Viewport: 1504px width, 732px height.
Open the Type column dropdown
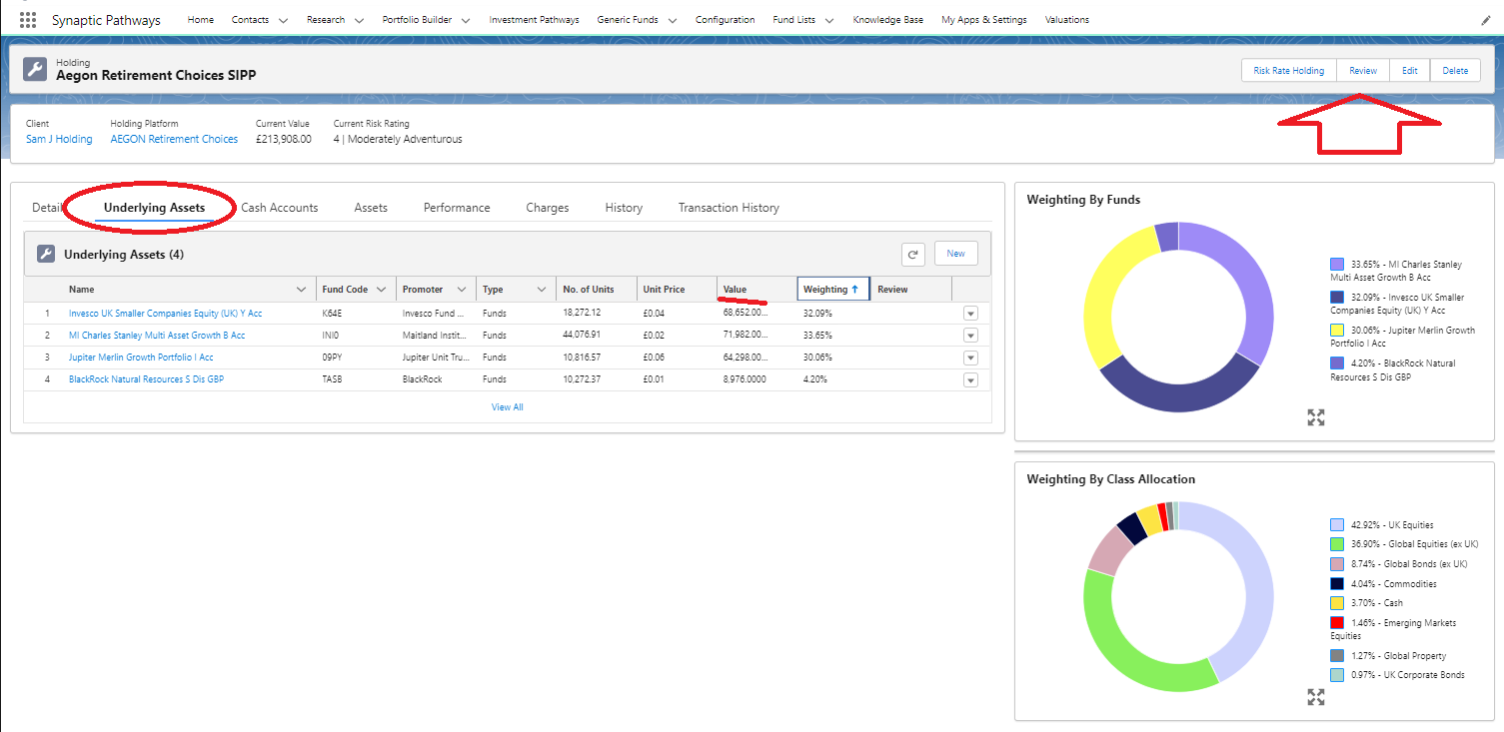(541, 290)
